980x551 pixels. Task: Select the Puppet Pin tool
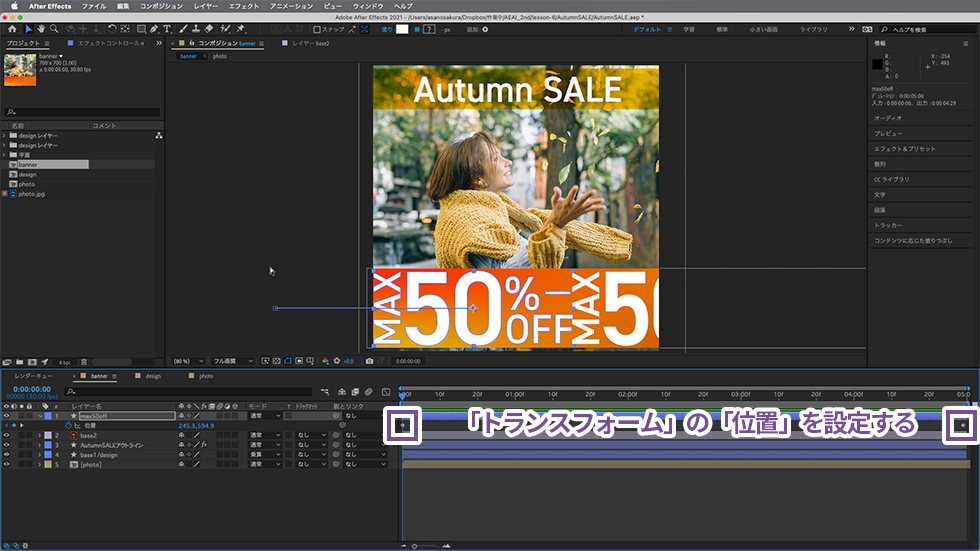click(x=241, y=29)
